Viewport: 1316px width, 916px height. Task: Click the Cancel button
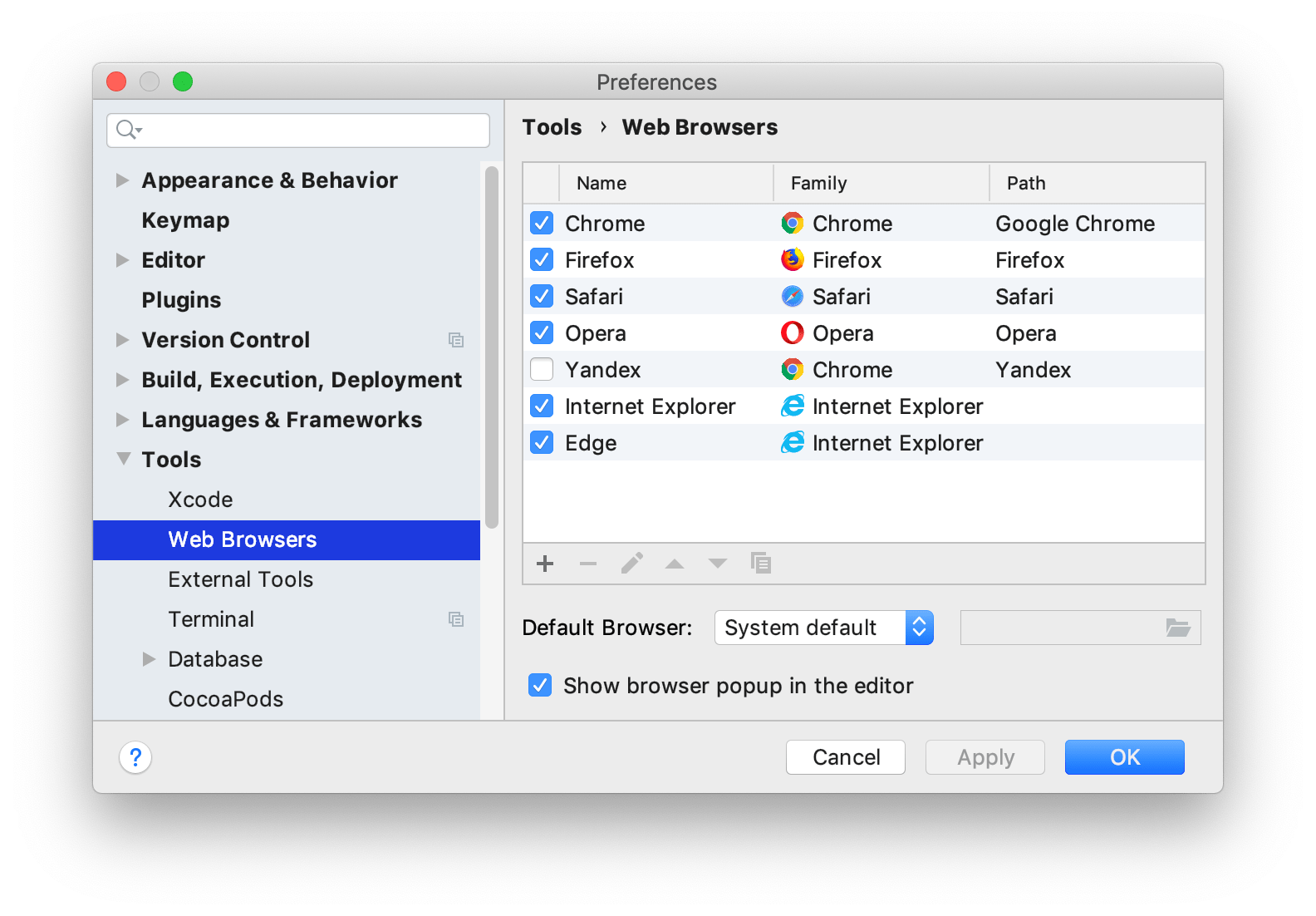click(x=846, y=757)
